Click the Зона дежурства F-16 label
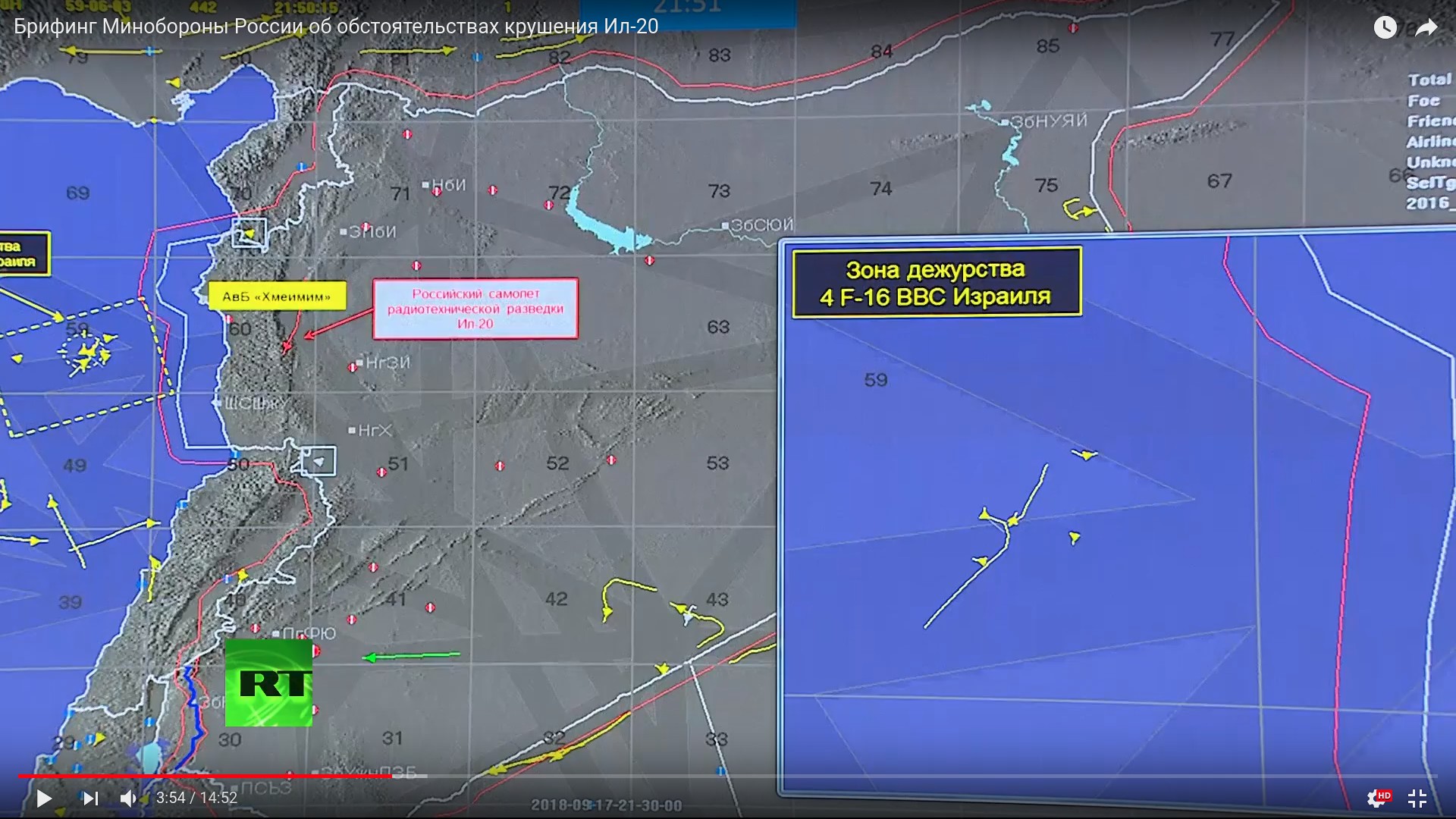This screenshot has height=819, width=1456. [936, 283]
